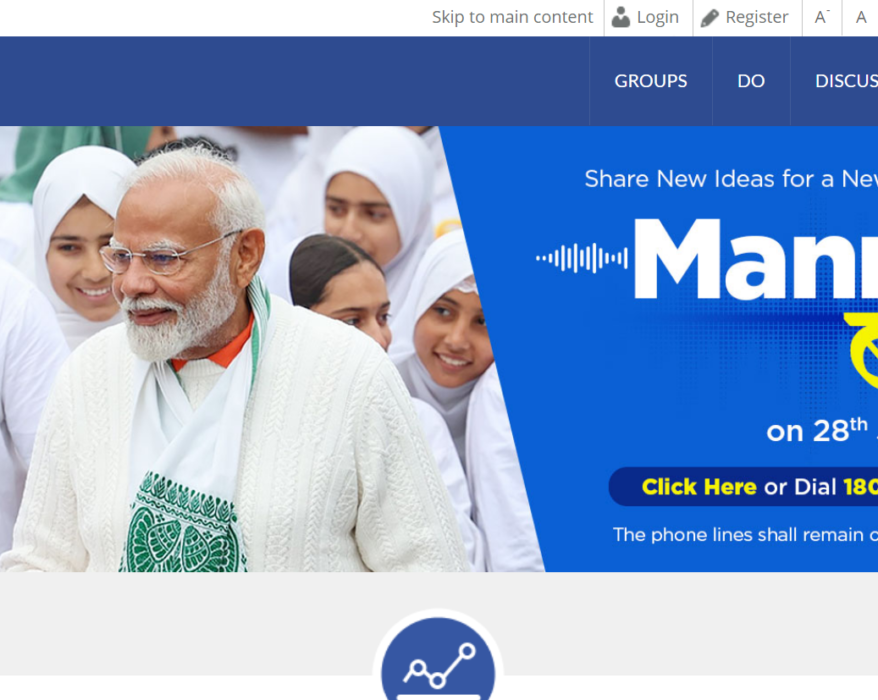This screenshot has width=878, height=700.
Task: Decrease font size with A- button
Action: (x=822, y=17)
